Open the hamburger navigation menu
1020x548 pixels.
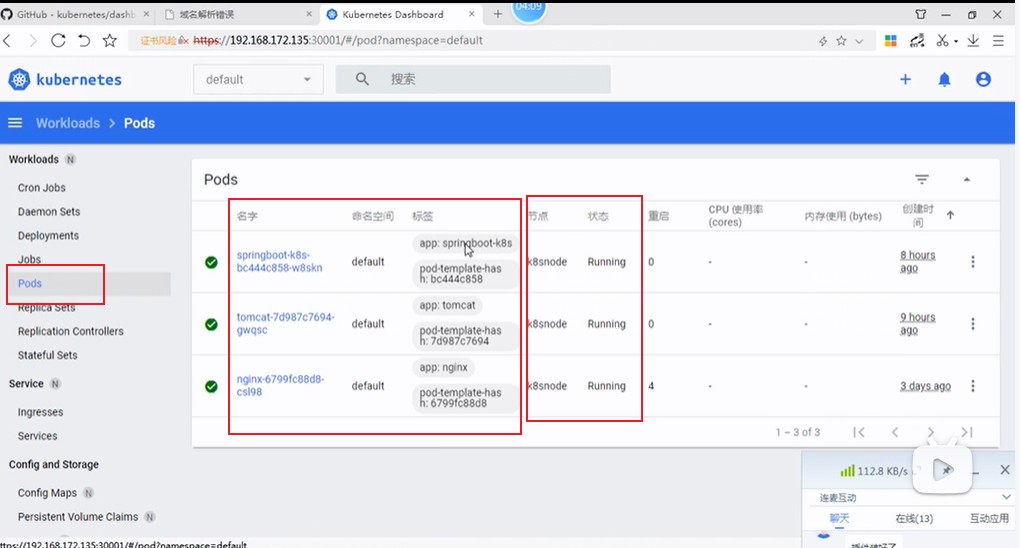pyautogui.click(x=15, y=123)
